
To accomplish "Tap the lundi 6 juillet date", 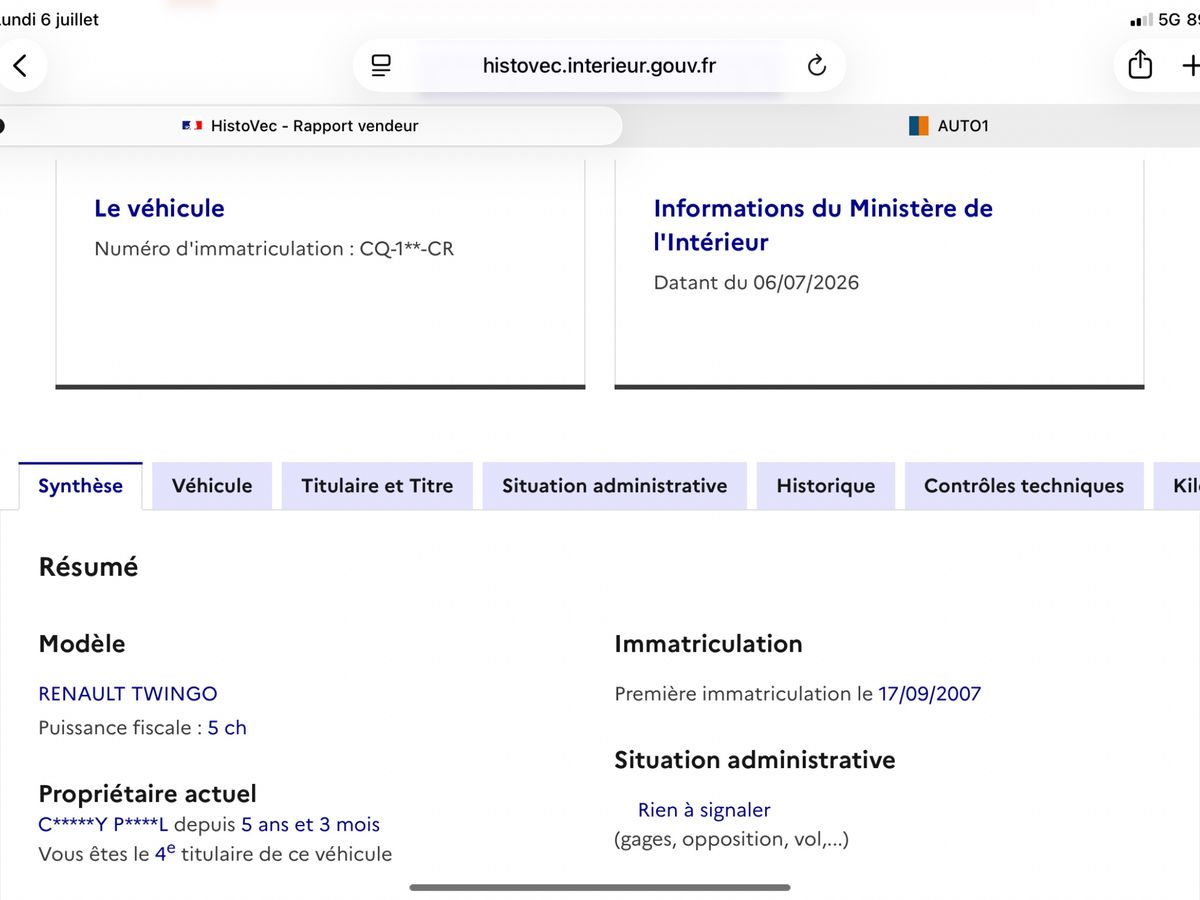I will [50, 19].
